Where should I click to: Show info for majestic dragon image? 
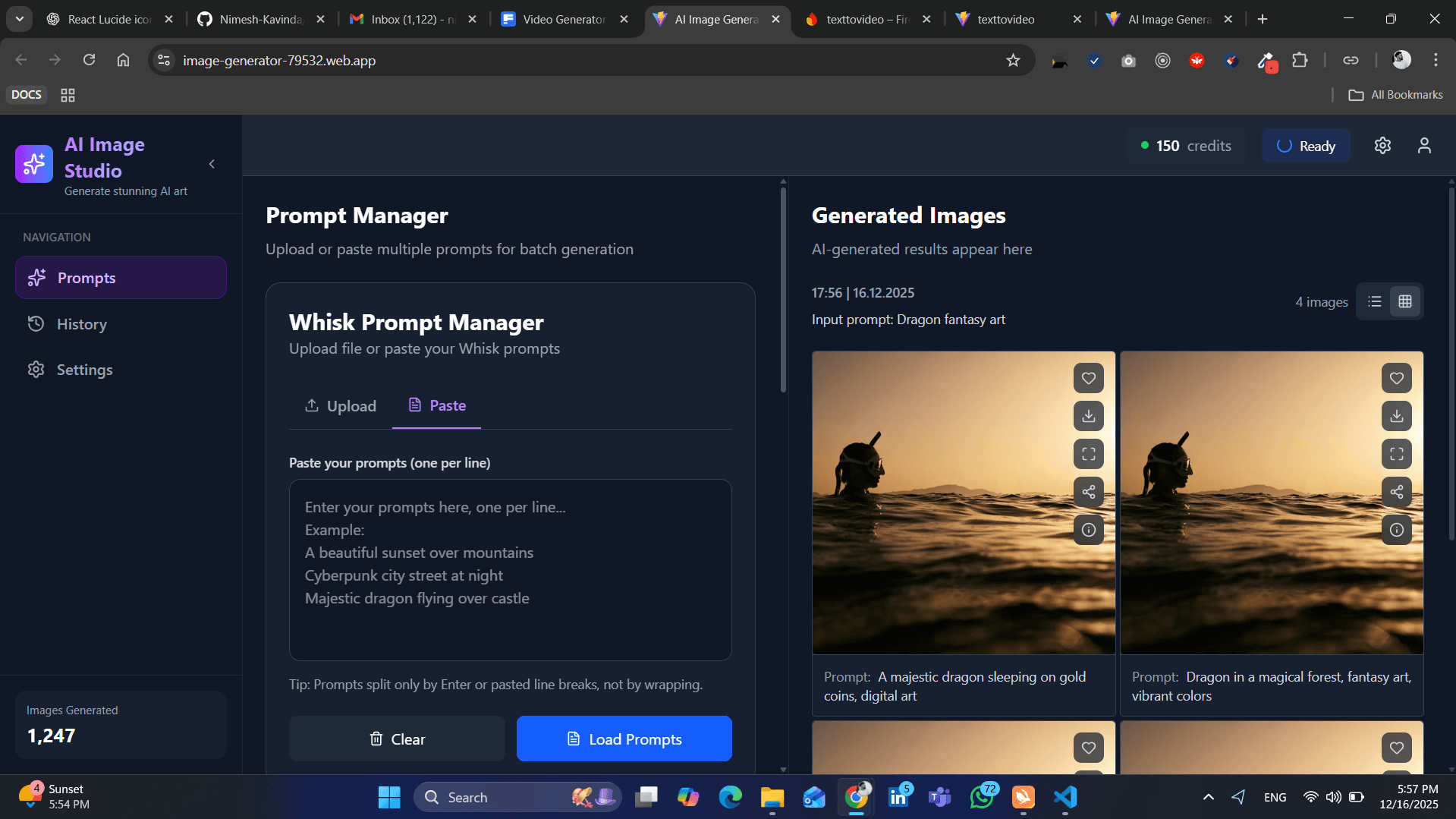(1088, 530)
